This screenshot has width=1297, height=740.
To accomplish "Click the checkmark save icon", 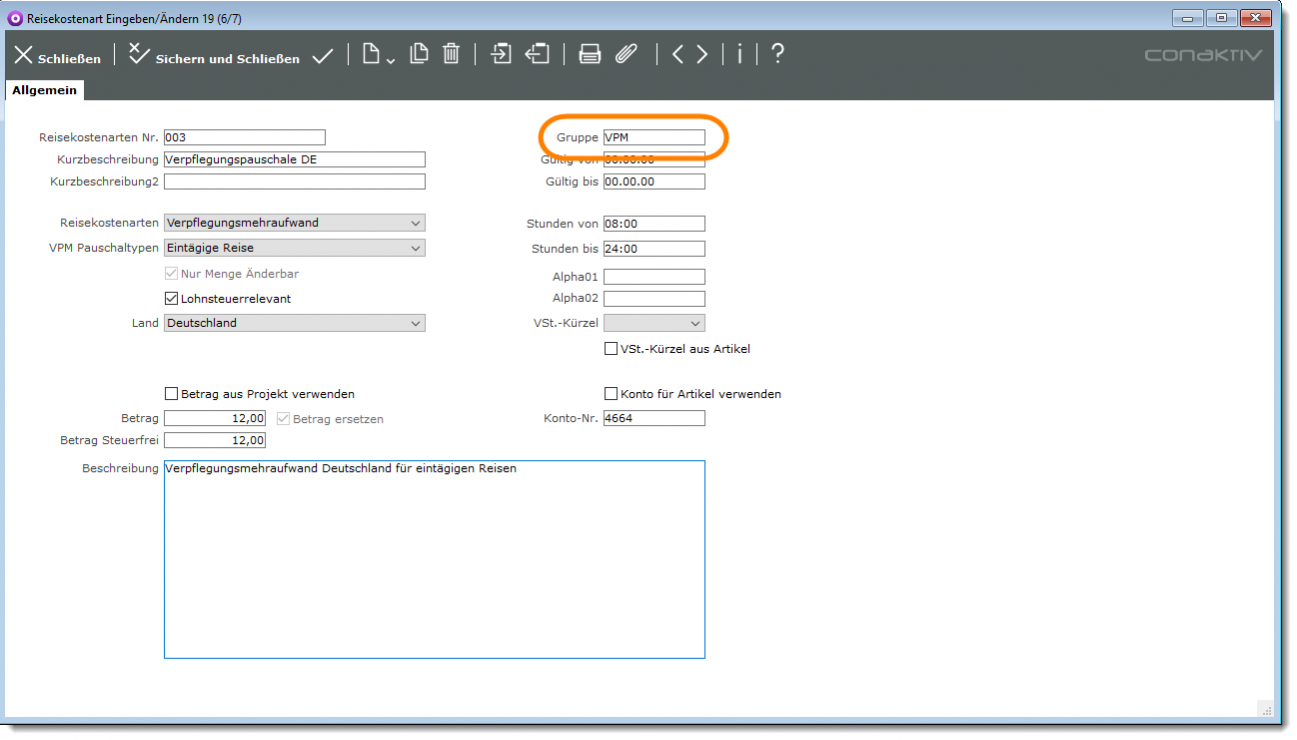I will pos(322,56).
